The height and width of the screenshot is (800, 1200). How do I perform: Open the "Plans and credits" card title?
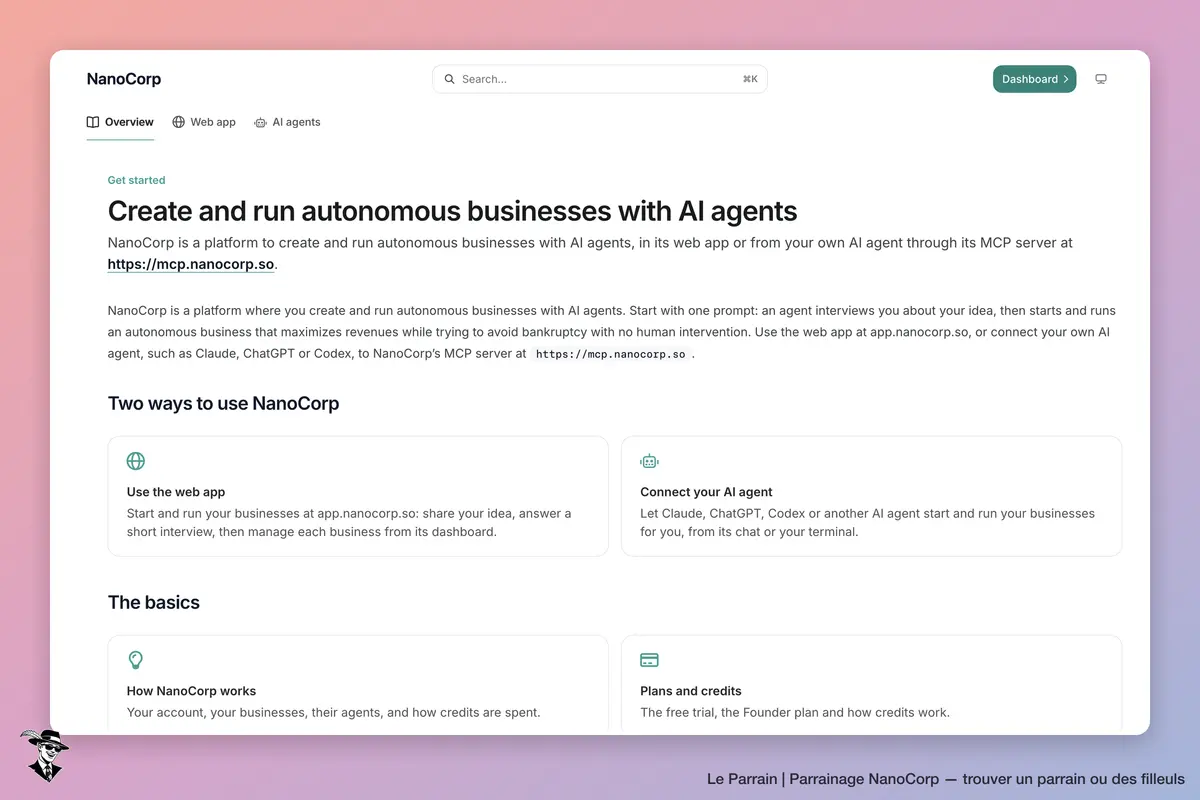click(x=691, y=691)
